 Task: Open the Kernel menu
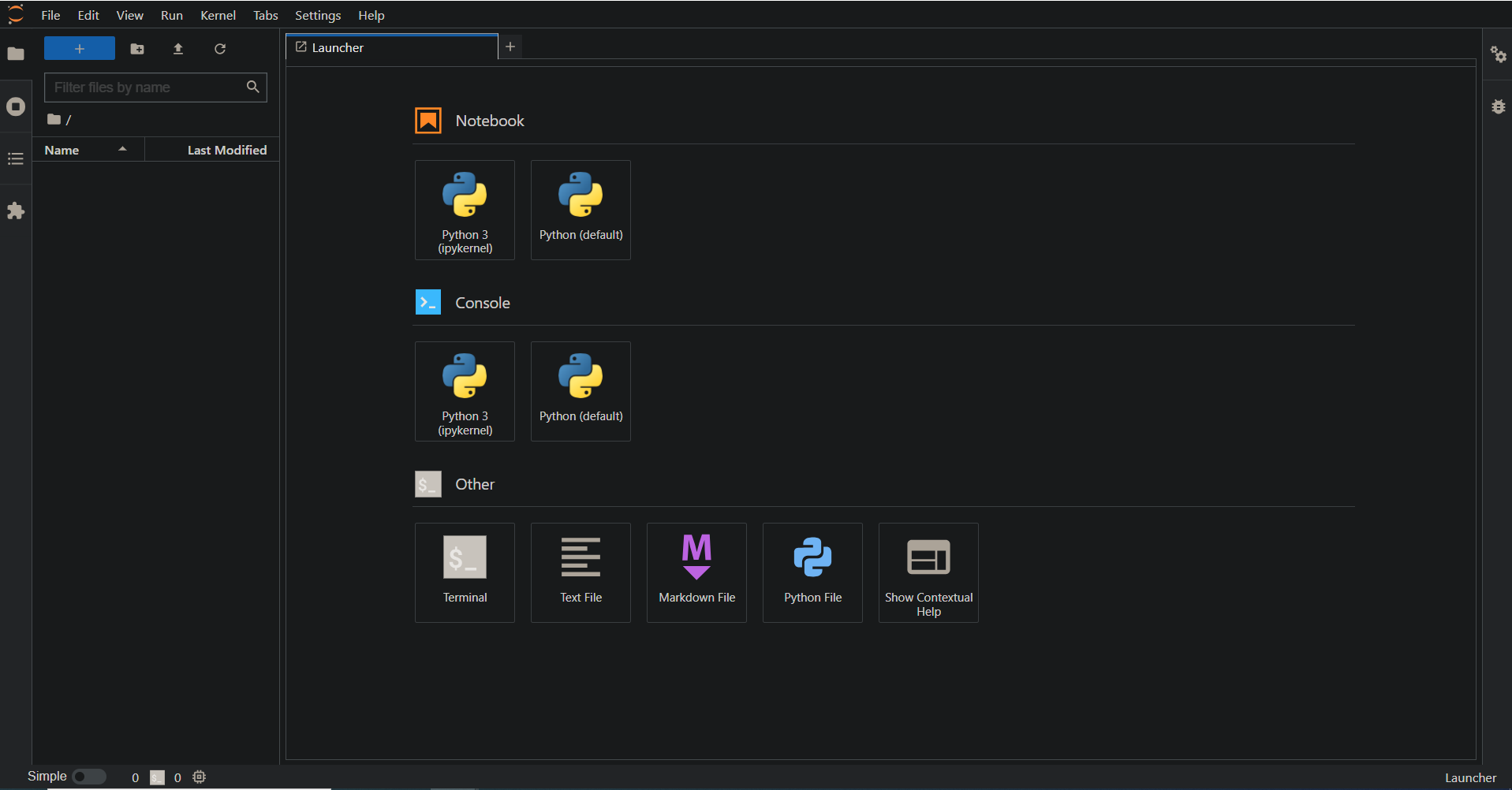218,15
